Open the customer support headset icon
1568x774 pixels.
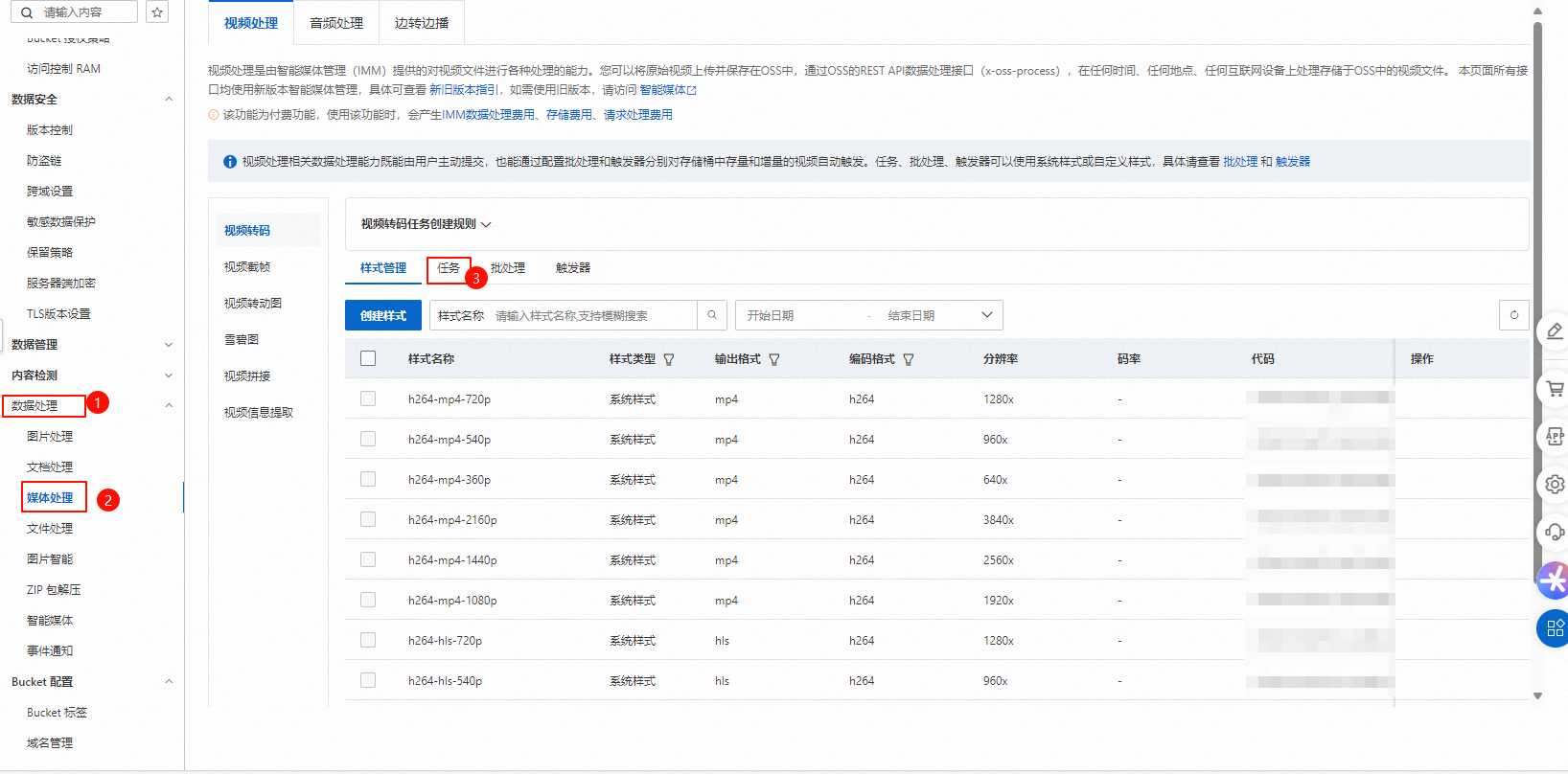point(1554,532)
